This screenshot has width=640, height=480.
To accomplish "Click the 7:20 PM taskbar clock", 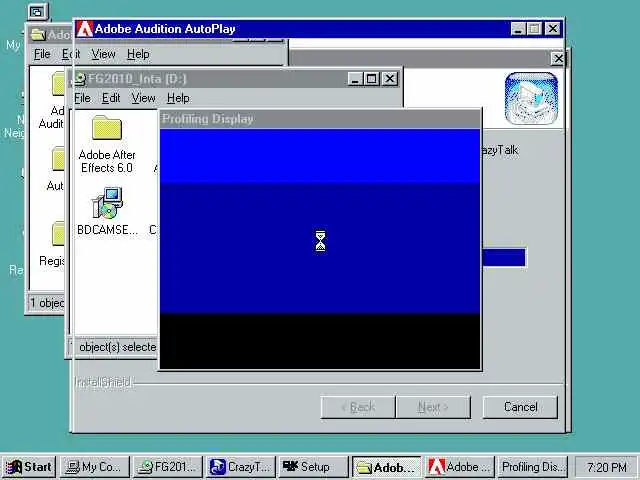I will [x=607, y=467].
